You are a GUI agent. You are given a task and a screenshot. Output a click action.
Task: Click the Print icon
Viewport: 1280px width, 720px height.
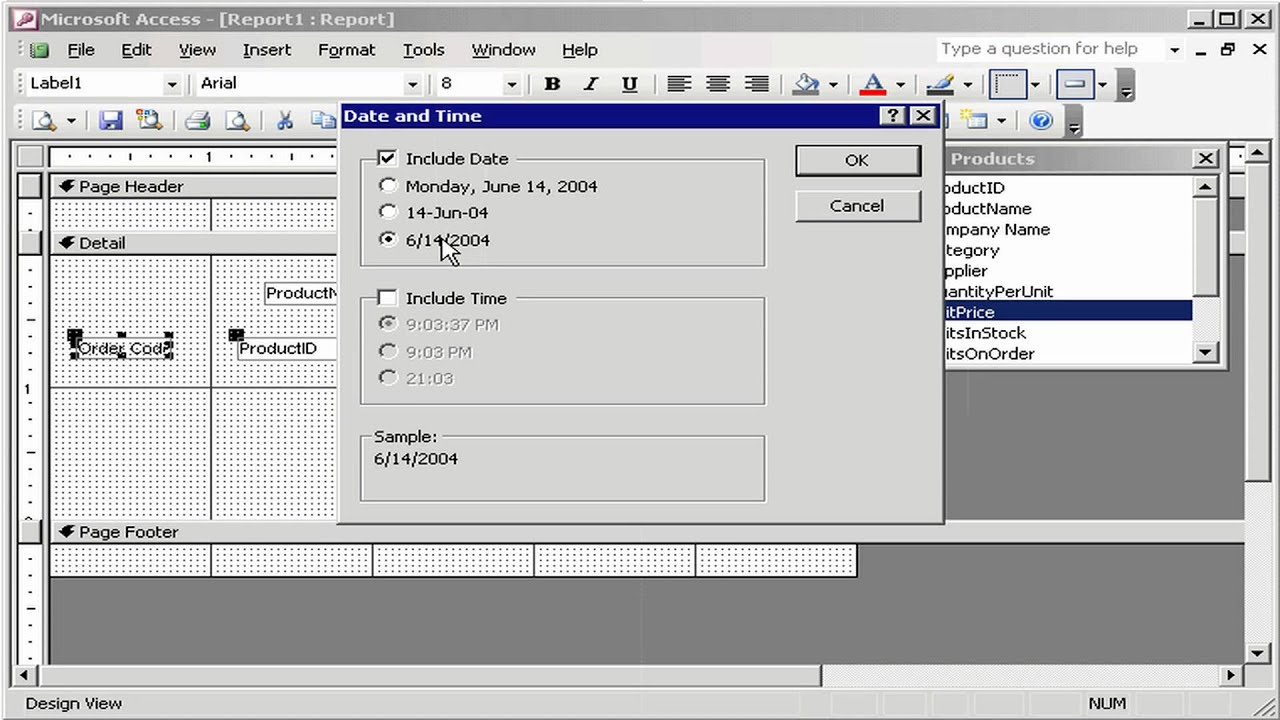pos(198,121)
